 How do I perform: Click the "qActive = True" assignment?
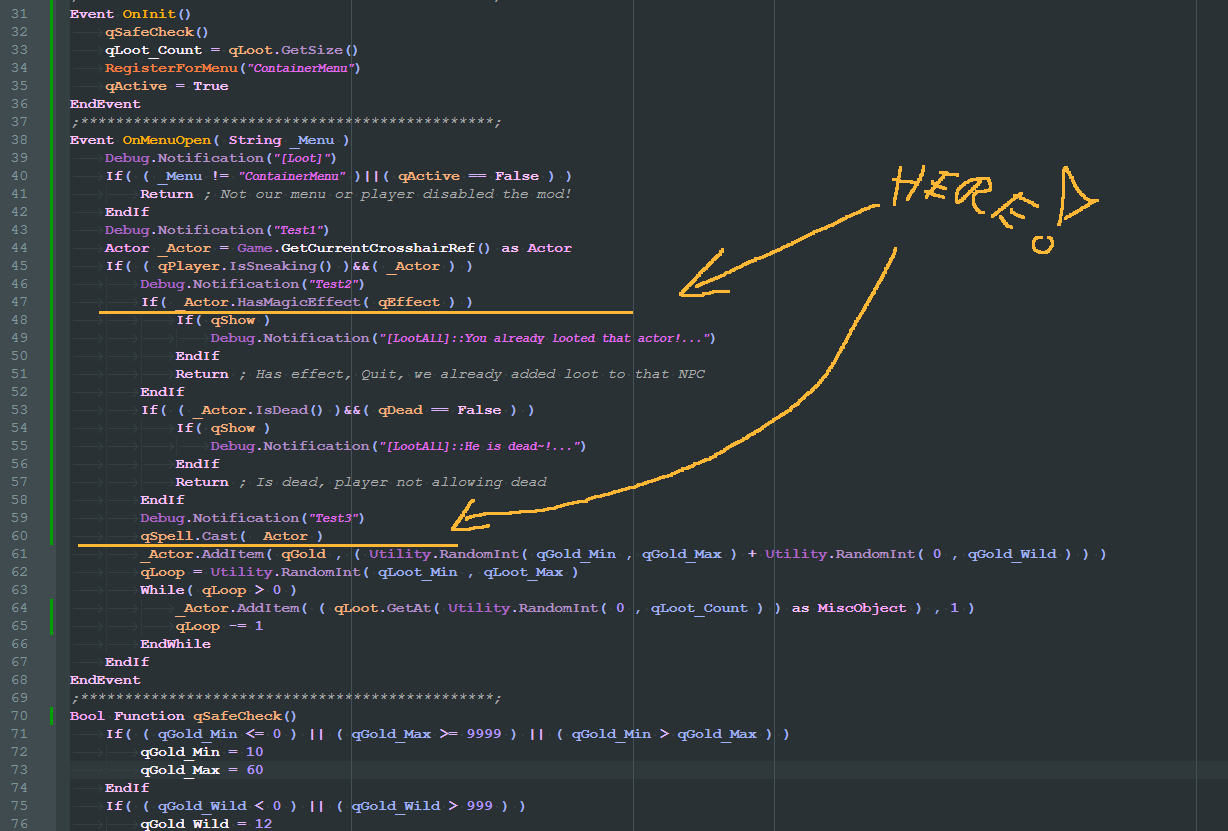tap(167, 86)
